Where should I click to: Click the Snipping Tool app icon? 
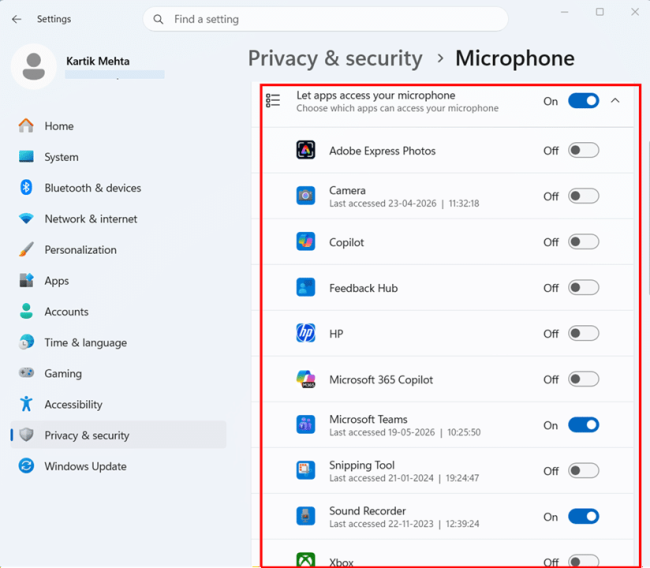coord(306,471)
